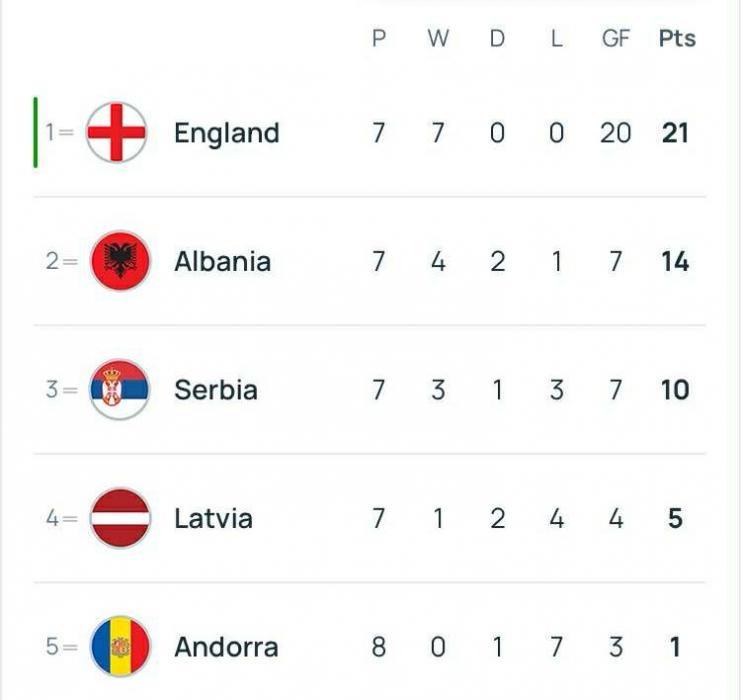Click England's 21 points value
This screenshot has width=741, height=700.
tap(675, 133)
